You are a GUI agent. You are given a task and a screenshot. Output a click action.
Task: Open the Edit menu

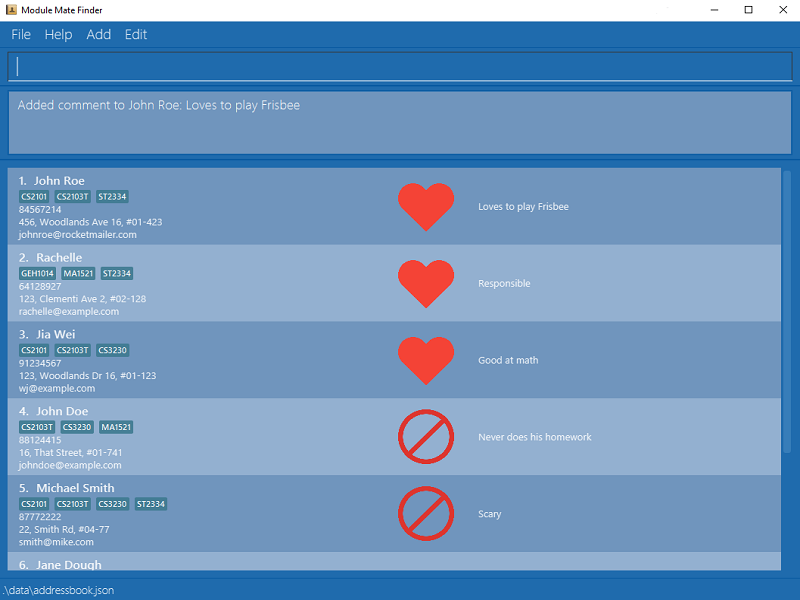(x=136, y=34)
